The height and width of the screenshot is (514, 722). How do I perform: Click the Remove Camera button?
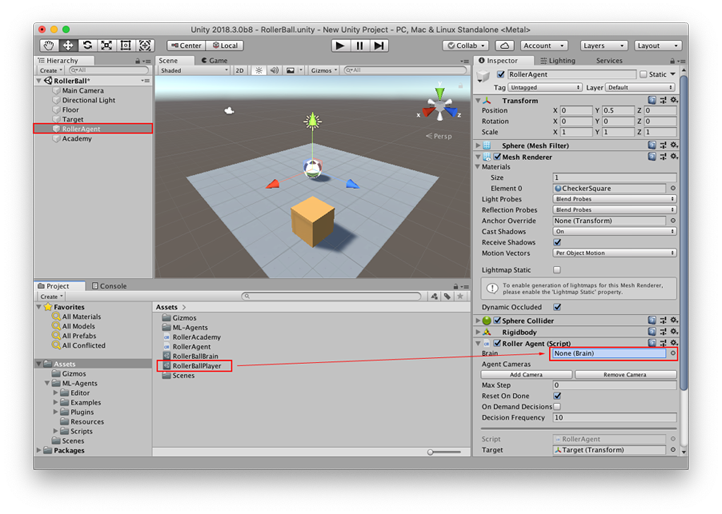click(x=625, y=374)
